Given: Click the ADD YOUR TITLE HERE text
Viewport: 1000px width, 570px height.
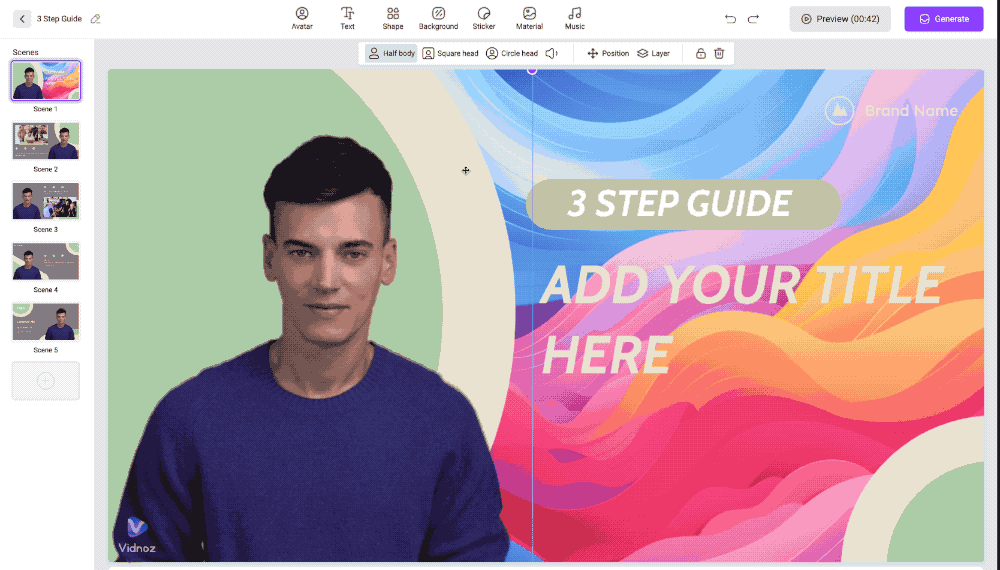Looking at the screenshot, I should coord(742,319).
